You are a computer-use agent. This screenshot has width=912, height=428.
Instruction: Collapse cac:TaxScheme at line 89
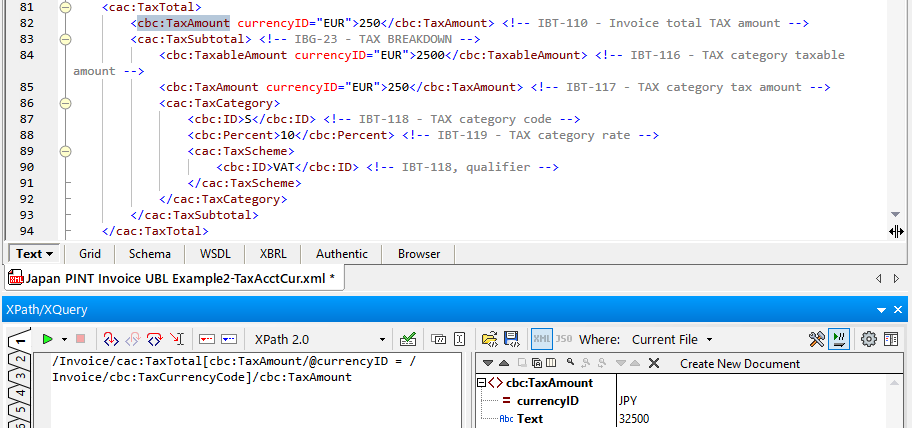coord(66,151)
